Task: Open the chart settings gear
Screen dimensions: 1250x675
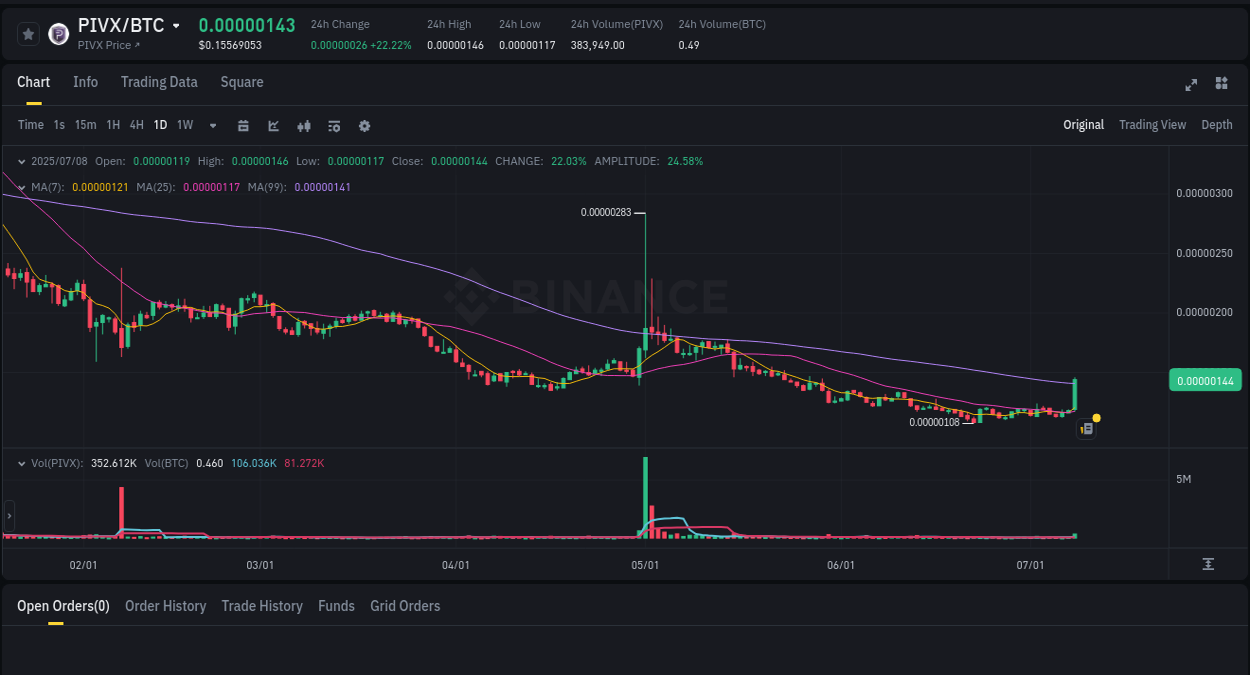Action: click(364, 125)
